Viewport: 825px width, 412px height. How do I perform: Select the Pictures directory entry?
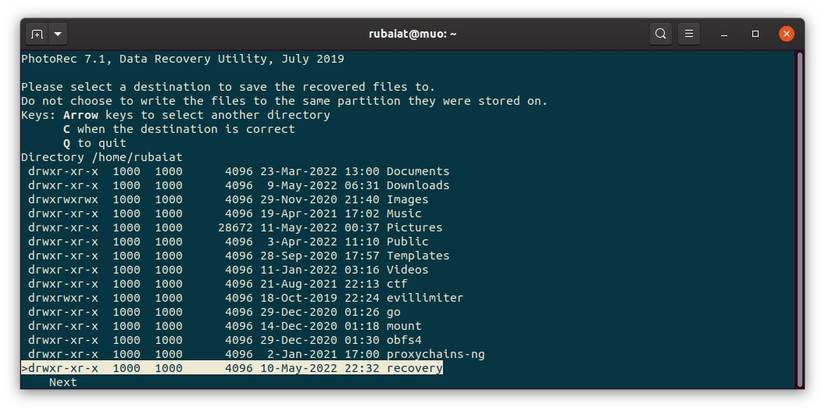pos(414,227)
